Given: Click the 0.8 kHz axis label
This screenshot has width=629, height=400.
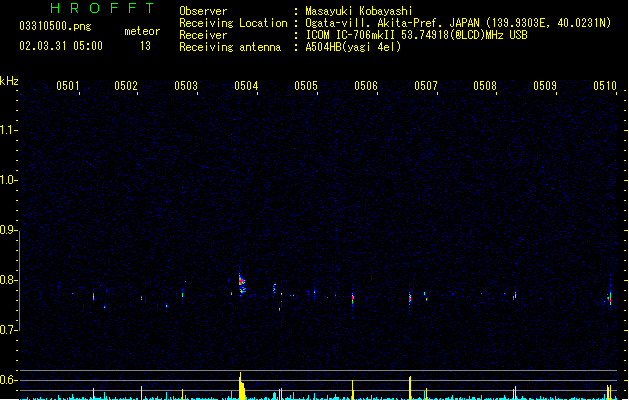Looking at the screenshot, I should click(7, 280).
